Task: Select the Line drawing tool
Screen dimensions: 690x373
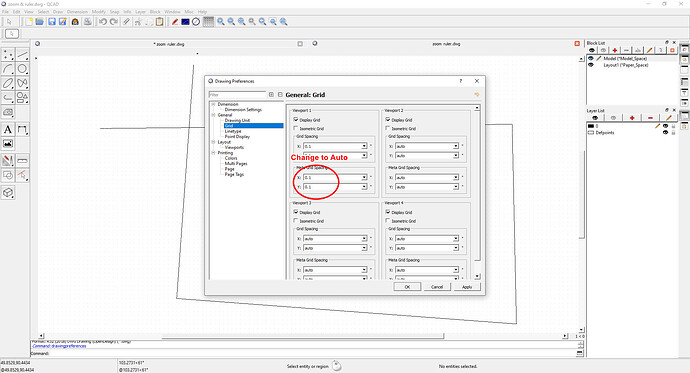Action: click(x=22, y=55)
